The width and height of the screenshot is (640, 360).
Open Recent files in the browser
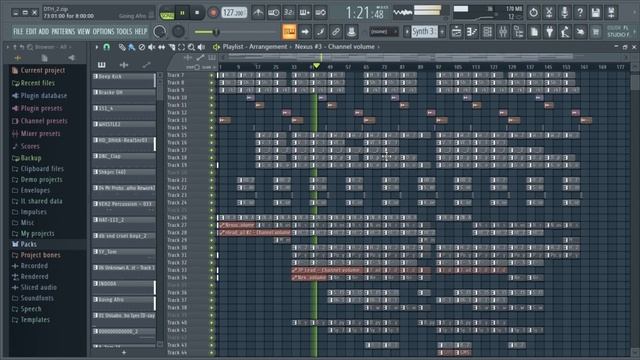tap(38, 83)
